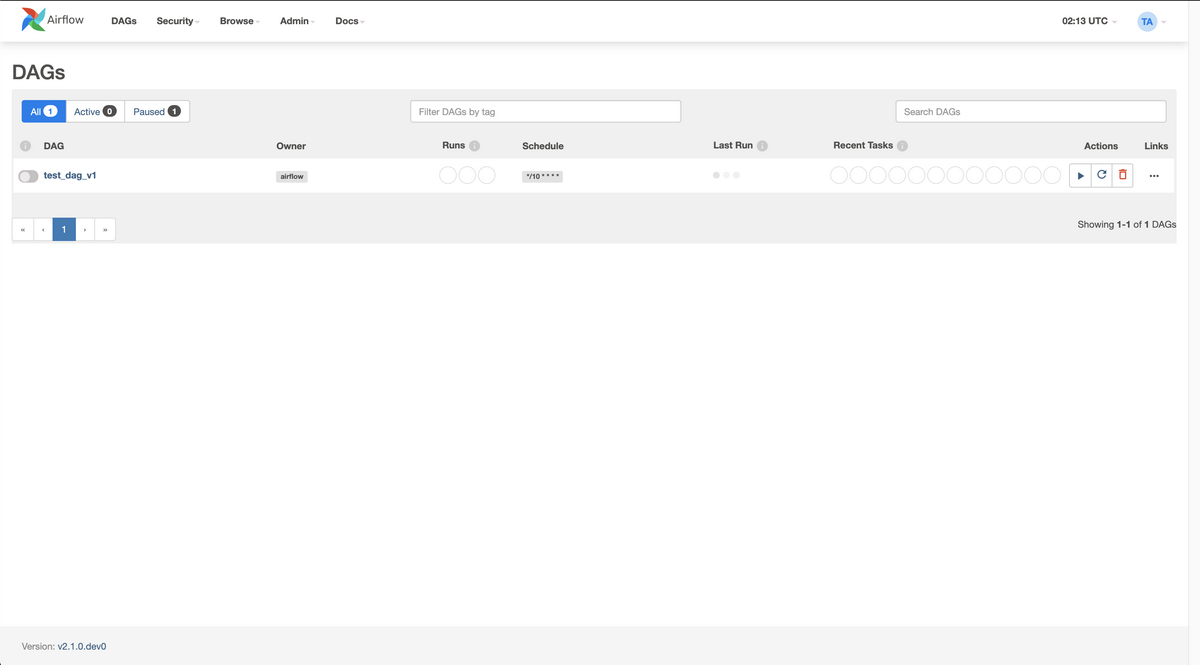The width and height of the screenshot is (1200, 665).
Task: Click the Airflow logo
Action: coord(53,20)
